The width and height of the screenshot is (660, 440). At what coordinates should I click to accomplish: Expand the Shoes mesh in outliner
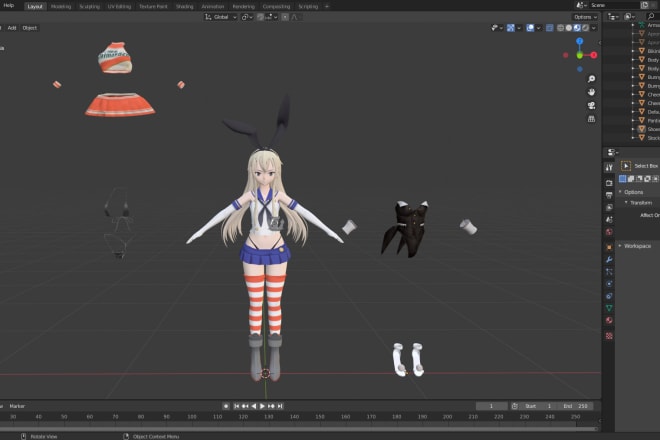click(x=633, y=129)
